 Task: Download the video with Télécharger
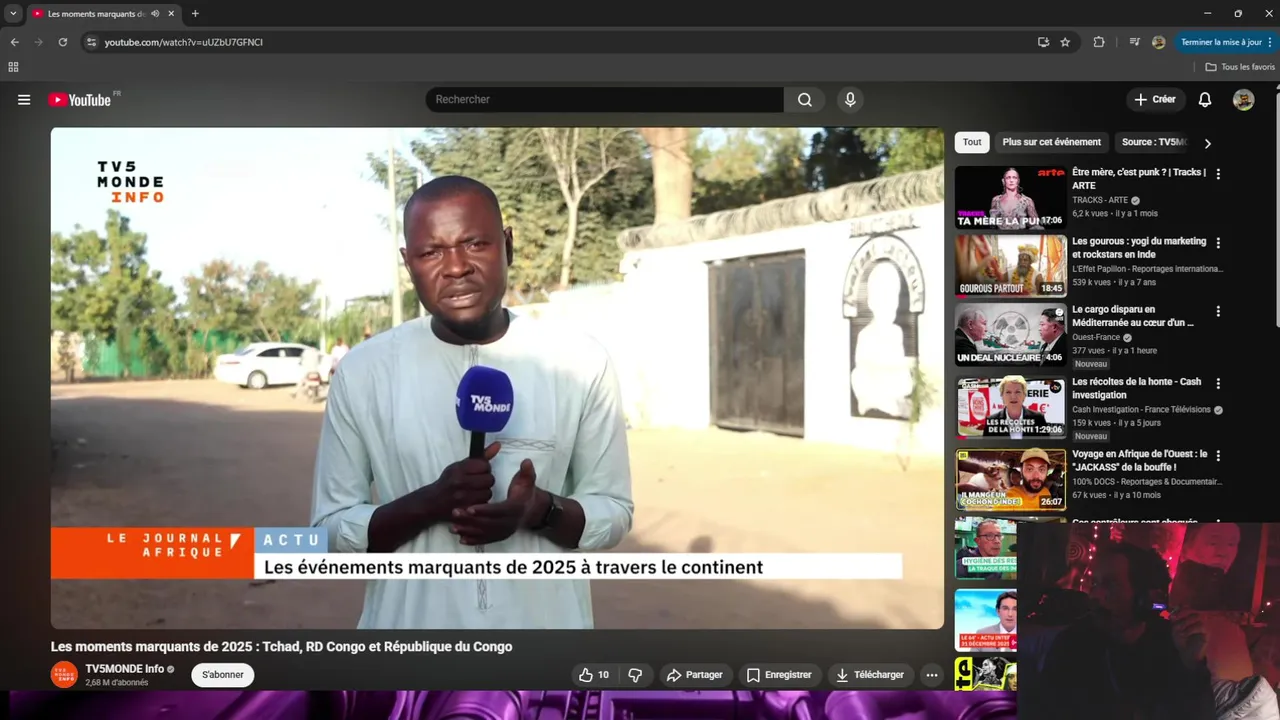[870, 675]
